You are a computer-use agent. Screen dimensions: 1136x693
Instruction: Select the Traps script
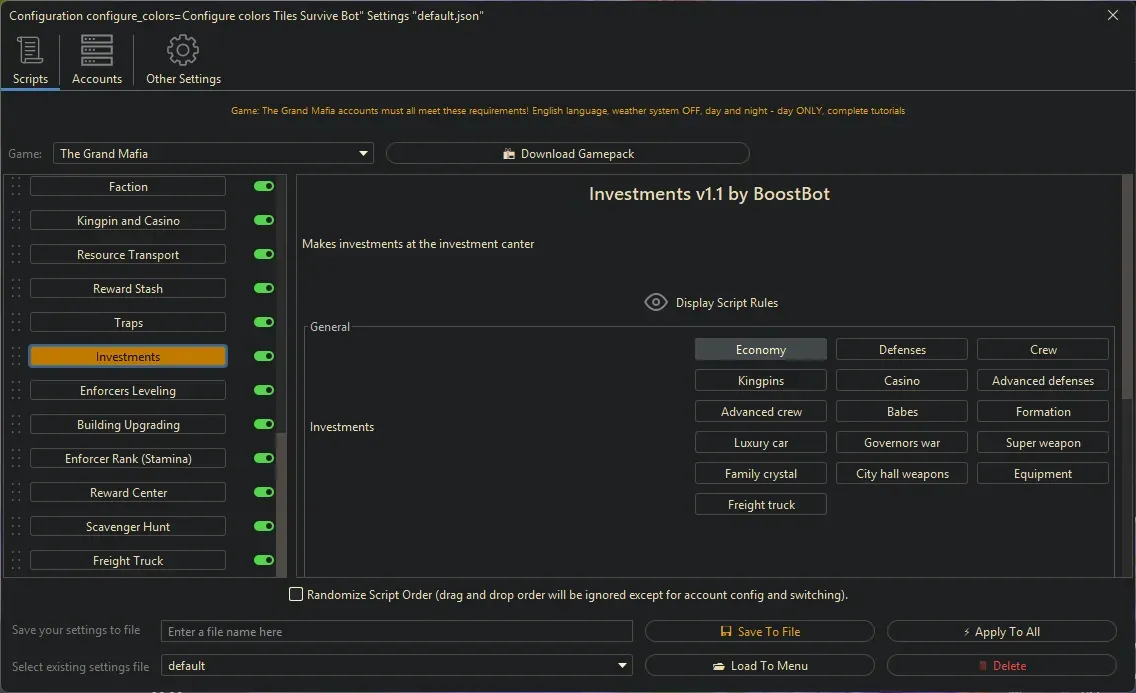tap(128, 323)
